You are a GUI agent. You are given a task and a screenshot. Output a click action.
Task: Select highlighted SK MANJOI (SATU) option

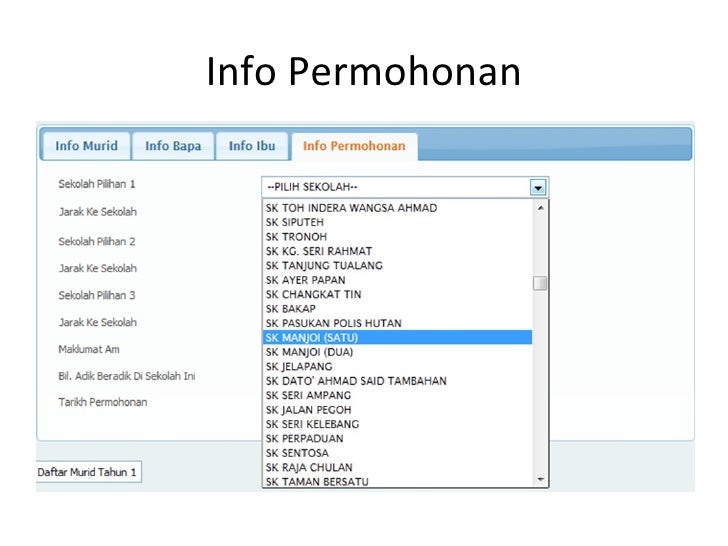point(397,338)
